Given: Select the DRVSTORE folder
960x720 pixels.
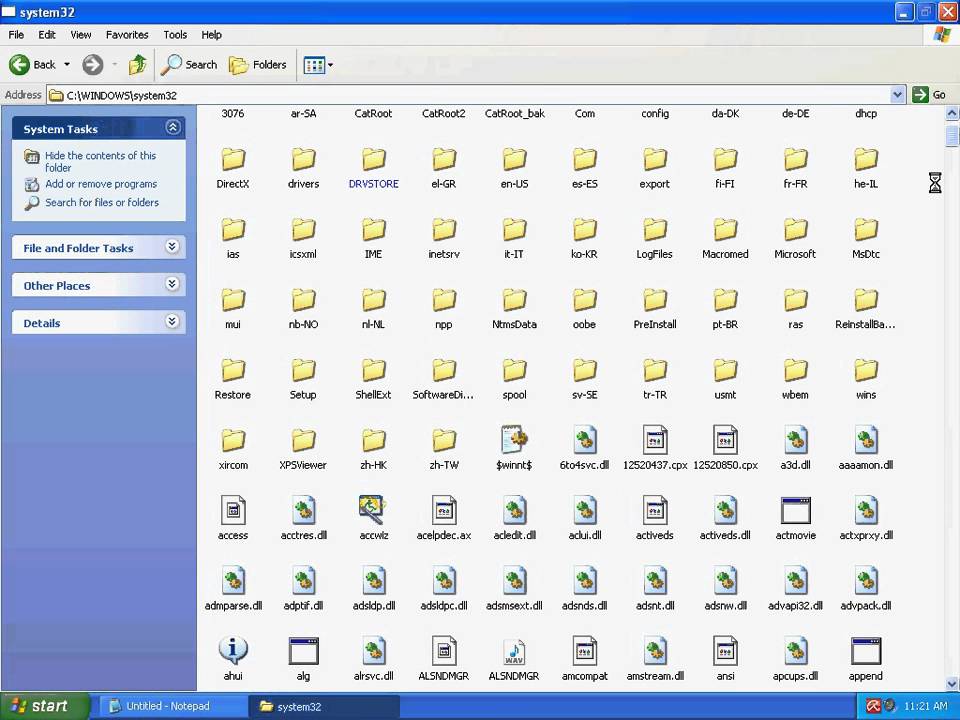Looking at the screenshot, I should click(373, 168).
